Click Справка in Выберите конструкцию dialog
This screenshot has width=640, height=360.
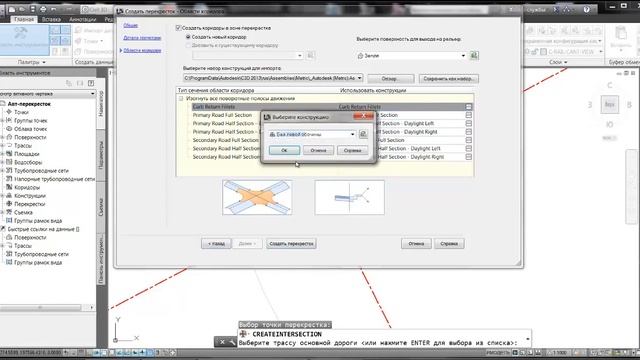point(352,150)
